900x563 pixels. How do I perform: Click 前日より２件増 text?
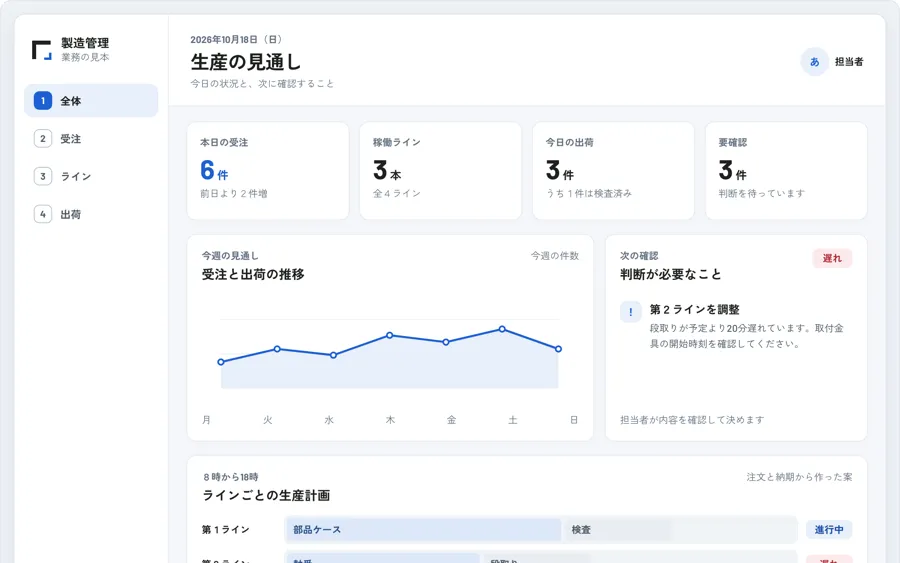point(234,194)
